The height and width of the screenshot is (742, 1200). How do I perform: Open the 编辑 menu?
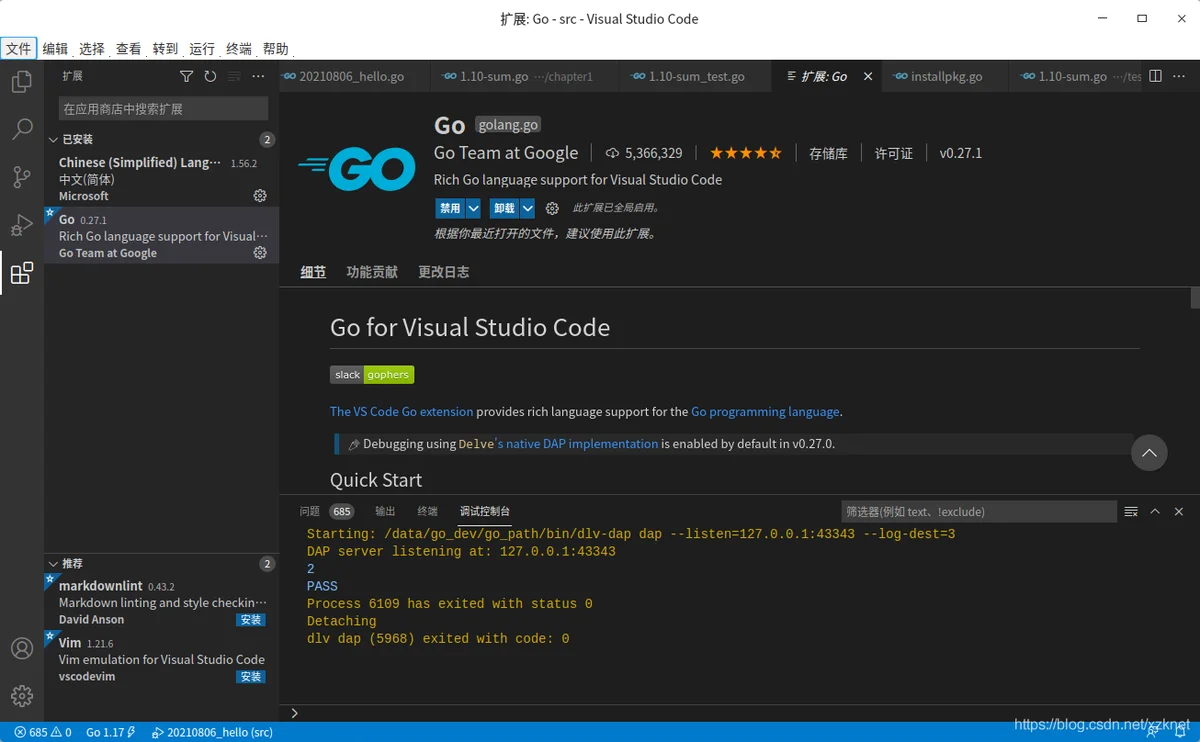(x=55, y=49)
